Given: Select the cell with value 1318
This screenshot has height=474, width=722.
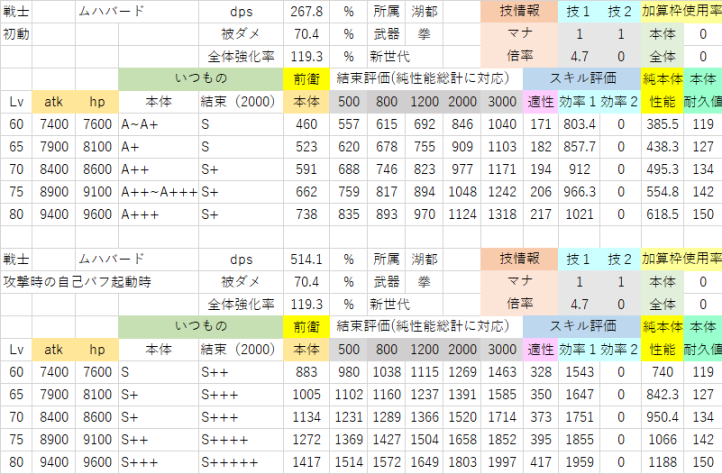Looking at the screenshot, I should (502, 215).
